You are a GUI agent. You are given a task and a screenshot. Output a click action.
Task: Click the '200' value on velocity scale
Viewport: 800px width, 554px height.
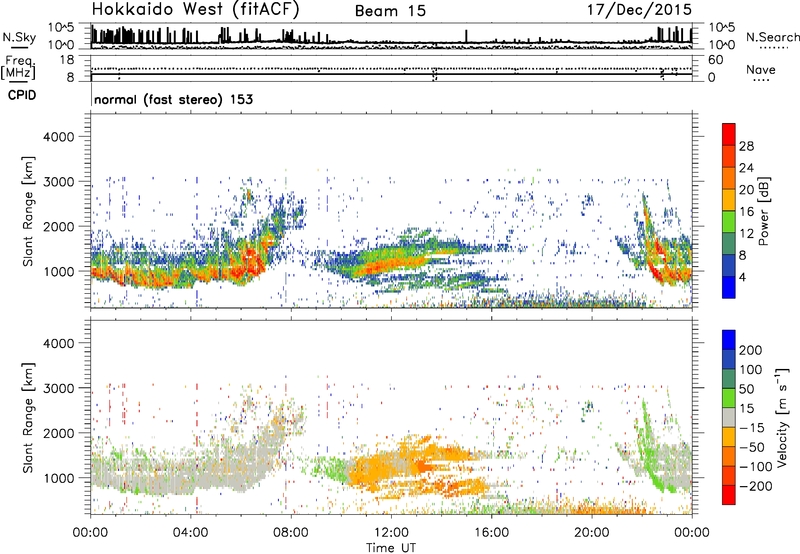click(750, 350)
